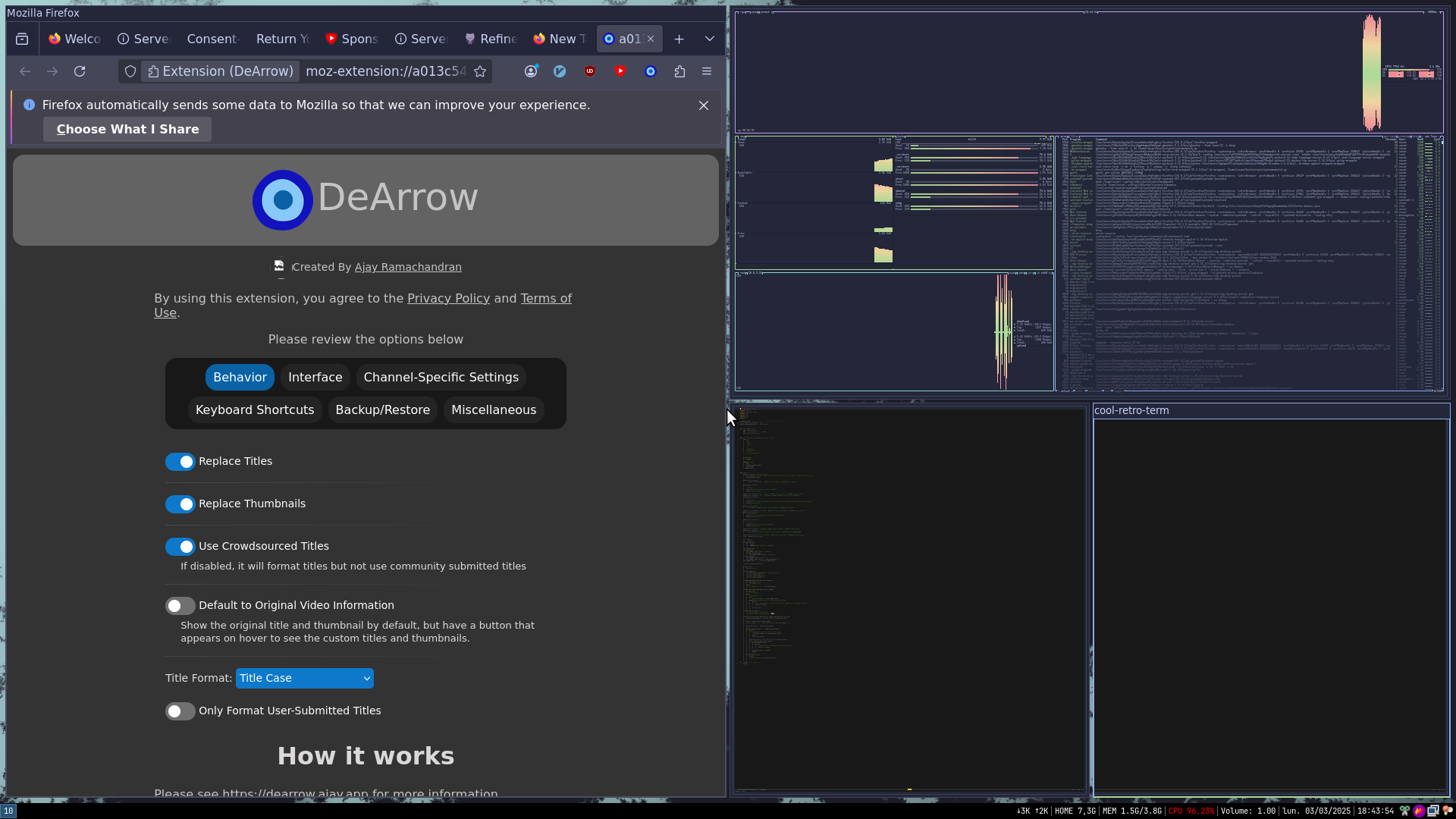1456x819 pixels.
Task: Switch to the Interface settings tab
Action: [x=315, y=377]
